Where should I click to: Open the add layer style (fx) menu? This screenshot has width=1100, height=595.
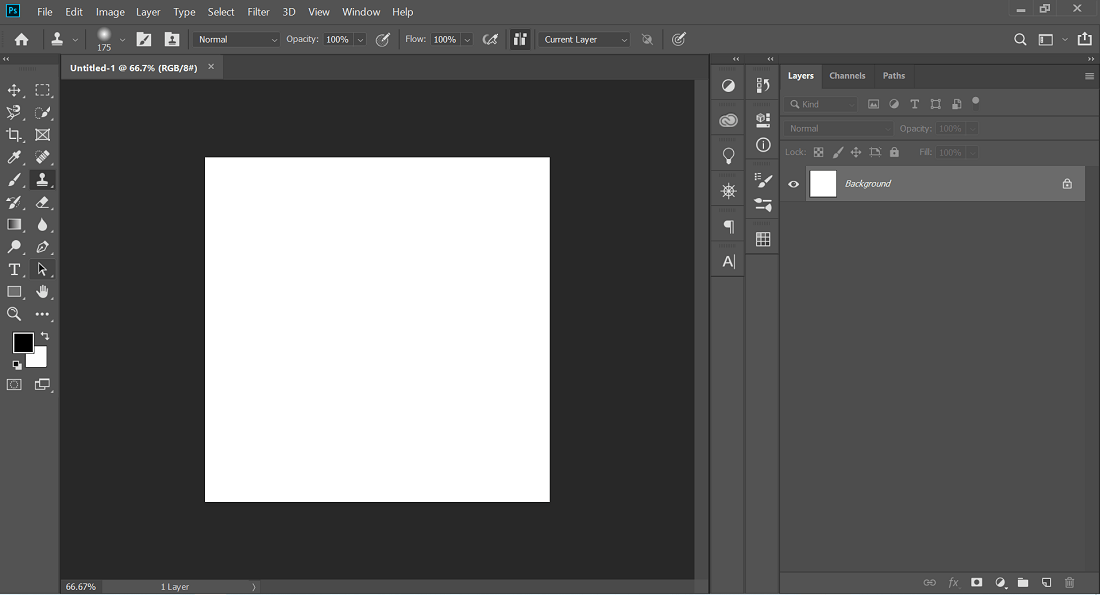click(x=952, y=582)
